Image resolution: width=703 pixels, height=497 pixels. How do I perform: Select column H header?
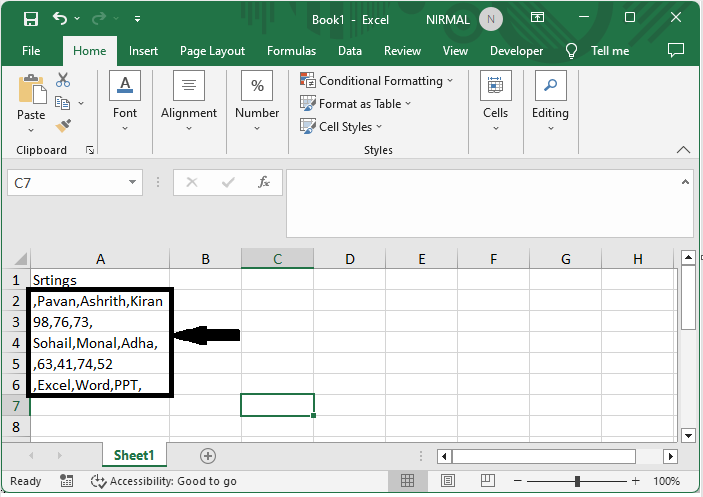[638, 259]
